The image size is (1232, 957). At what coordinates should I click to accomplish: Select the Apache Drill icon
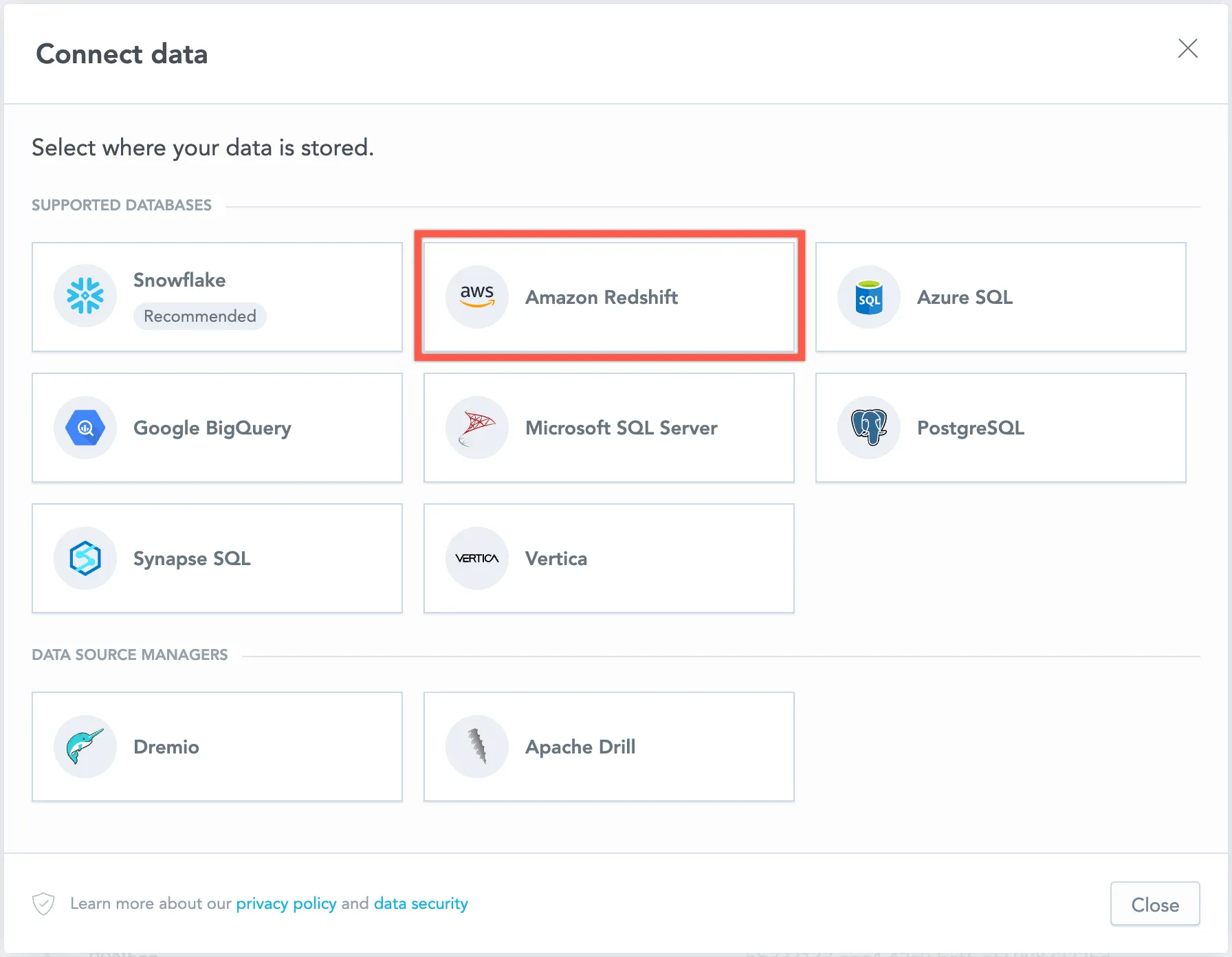(476, 747)
